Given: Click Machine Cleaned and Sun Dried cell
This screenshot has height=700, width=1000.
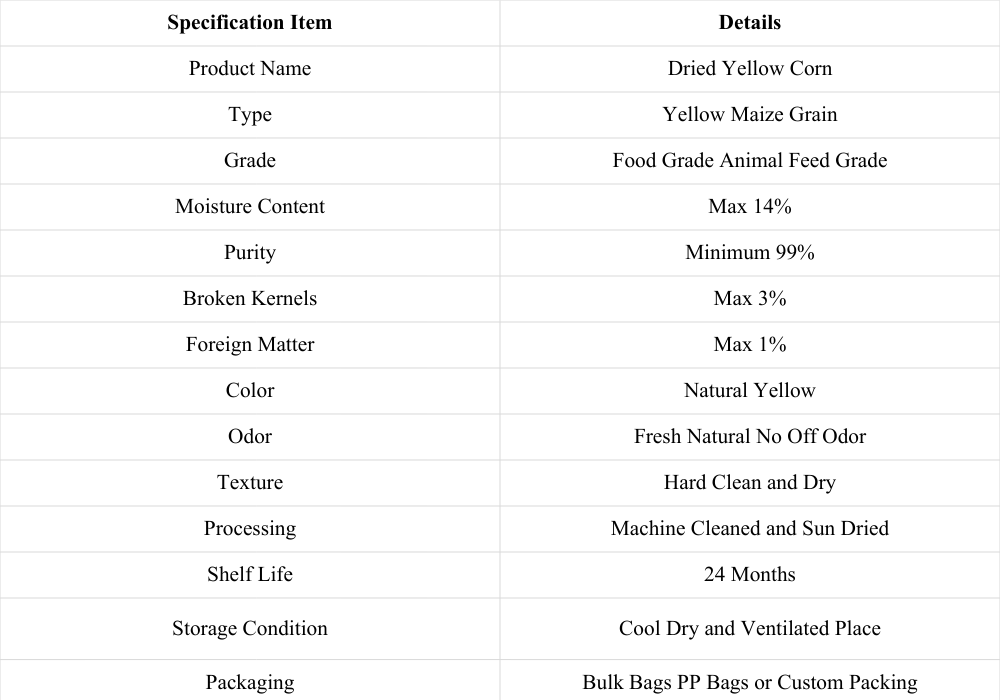Looking at the screenshot, I should pos(749,528).
